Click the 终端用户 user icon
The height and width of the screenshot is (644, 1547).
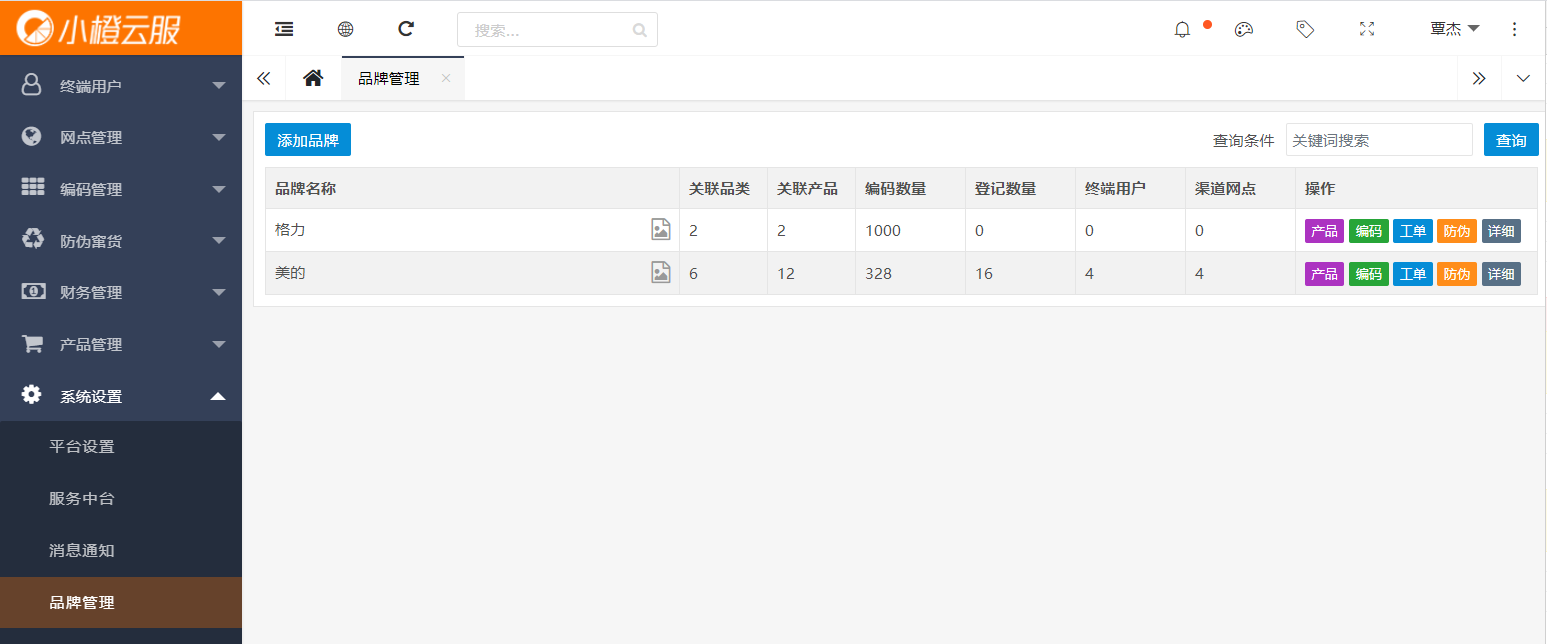pos(31,85)
